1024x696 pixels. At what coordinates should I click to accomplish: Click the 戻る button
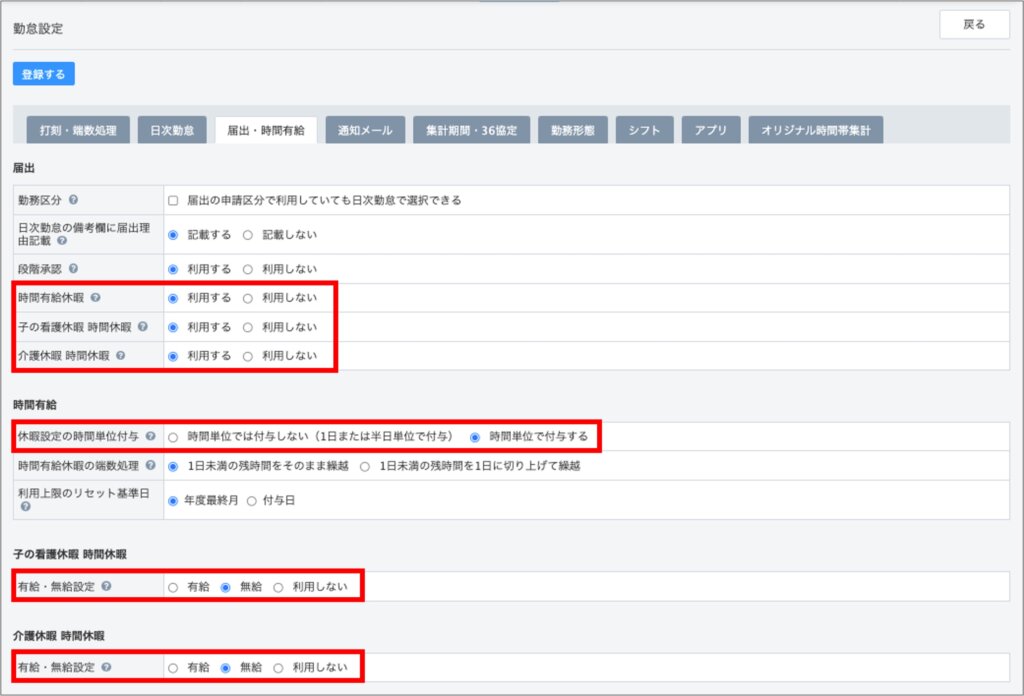[x=974, y=25]
